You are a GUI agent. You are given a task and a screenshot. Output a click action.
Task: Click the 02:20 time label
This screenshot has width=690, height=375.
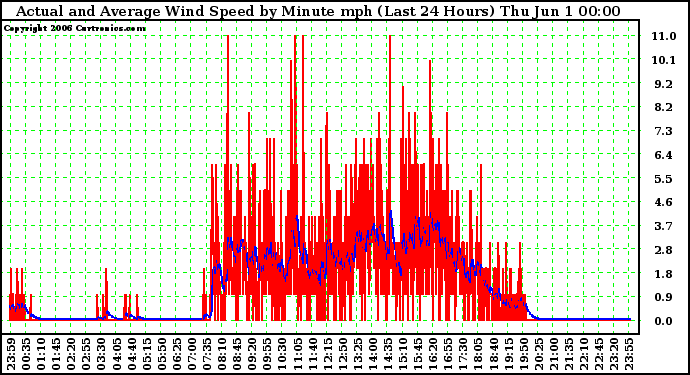(71, 354)
